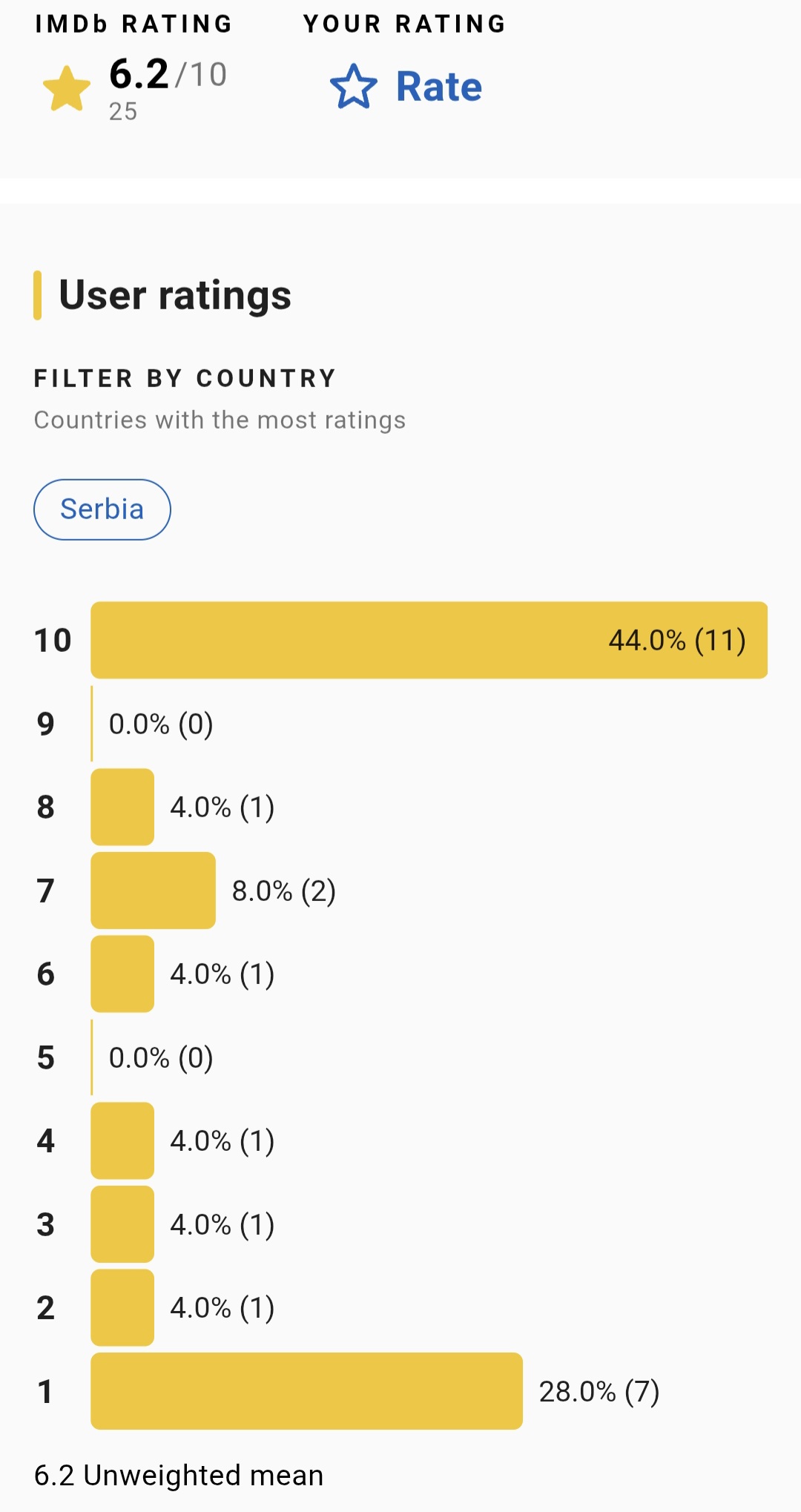Click the 28.0% (7) label
This screenshot has height=1512, width=801.
click(599, 1392)
